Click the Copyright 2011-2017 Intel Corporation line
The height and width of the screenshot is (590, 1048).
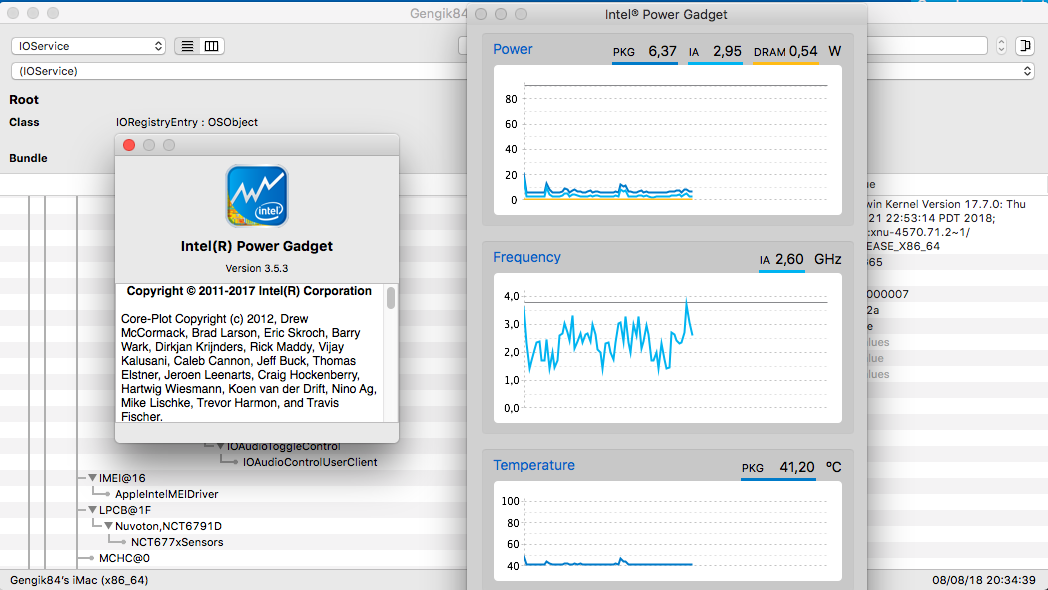point(249,291)
